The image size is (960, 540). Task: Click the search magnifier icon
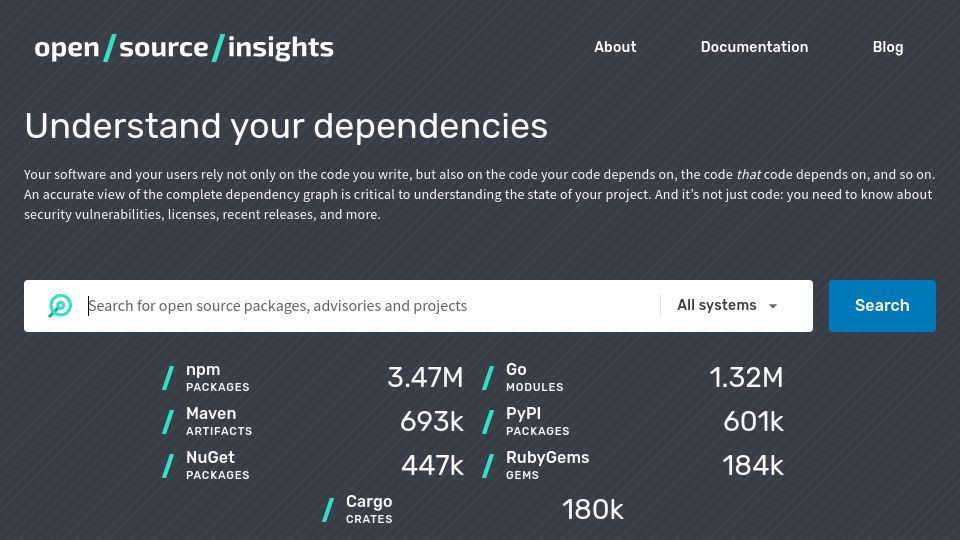[60, 306]
